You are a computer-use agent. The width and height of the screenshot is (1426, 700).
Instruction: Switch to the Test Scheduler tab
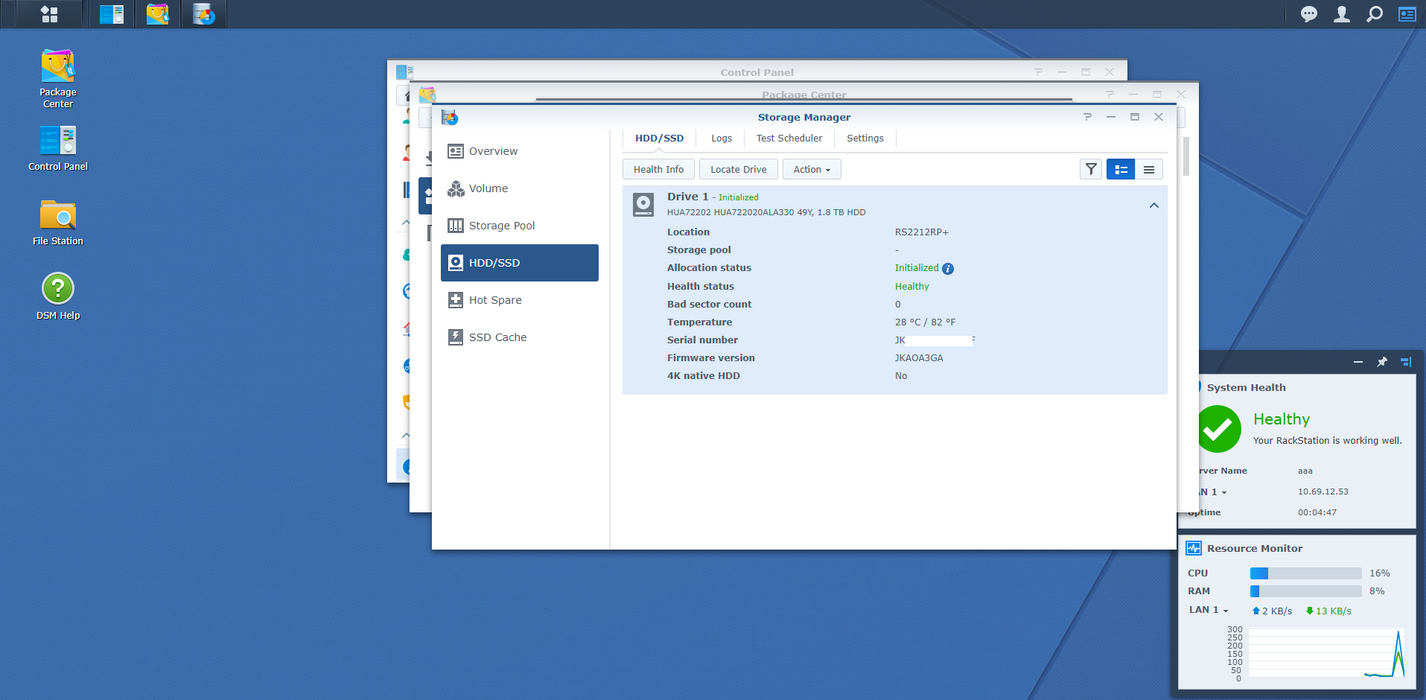[789, 138]
